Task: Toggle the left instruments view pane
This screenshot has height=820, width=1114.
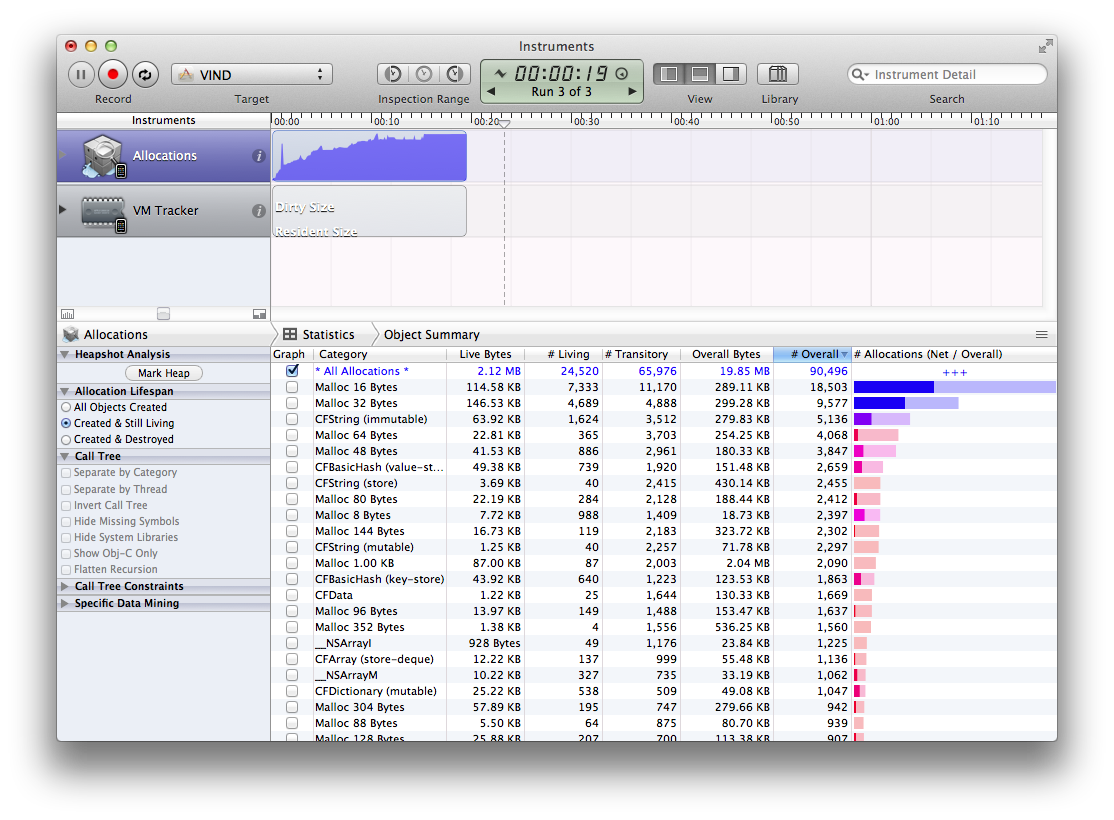Action: [669, 74]
